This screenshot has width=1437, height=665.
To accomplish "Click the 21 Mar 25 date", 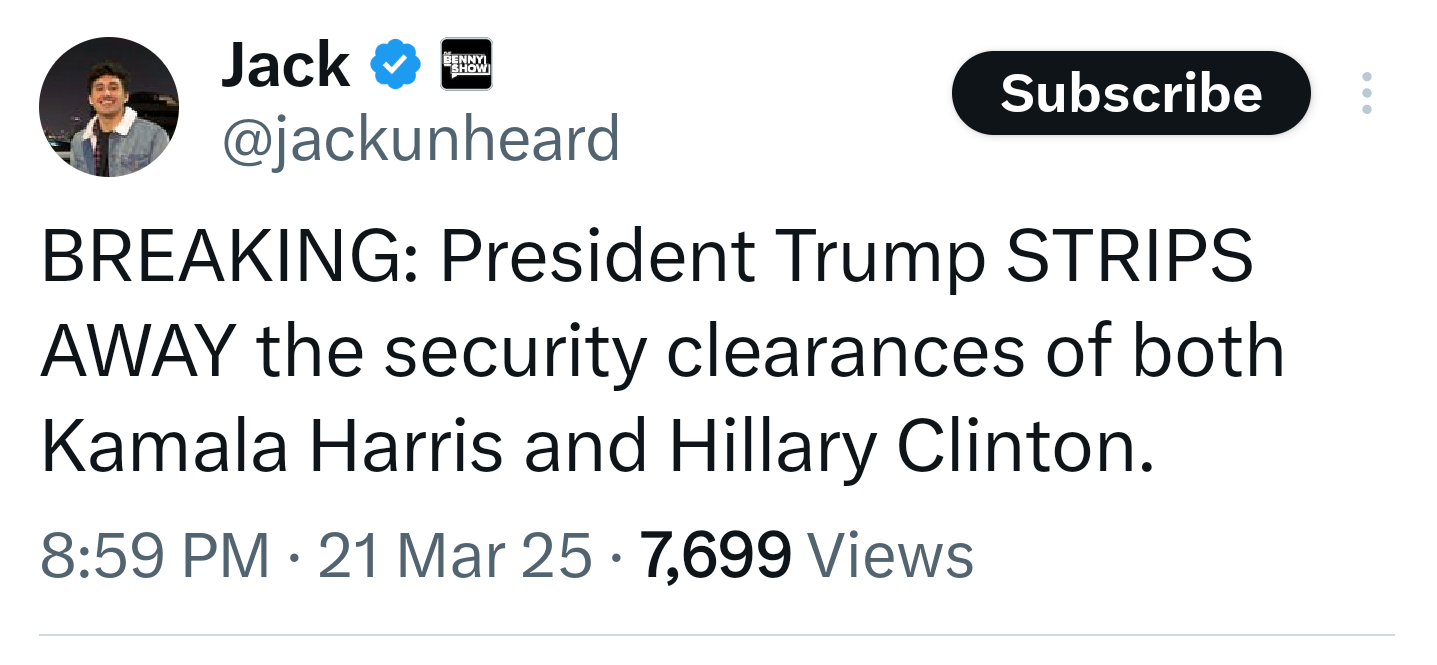I will click(x=455, y=556).
